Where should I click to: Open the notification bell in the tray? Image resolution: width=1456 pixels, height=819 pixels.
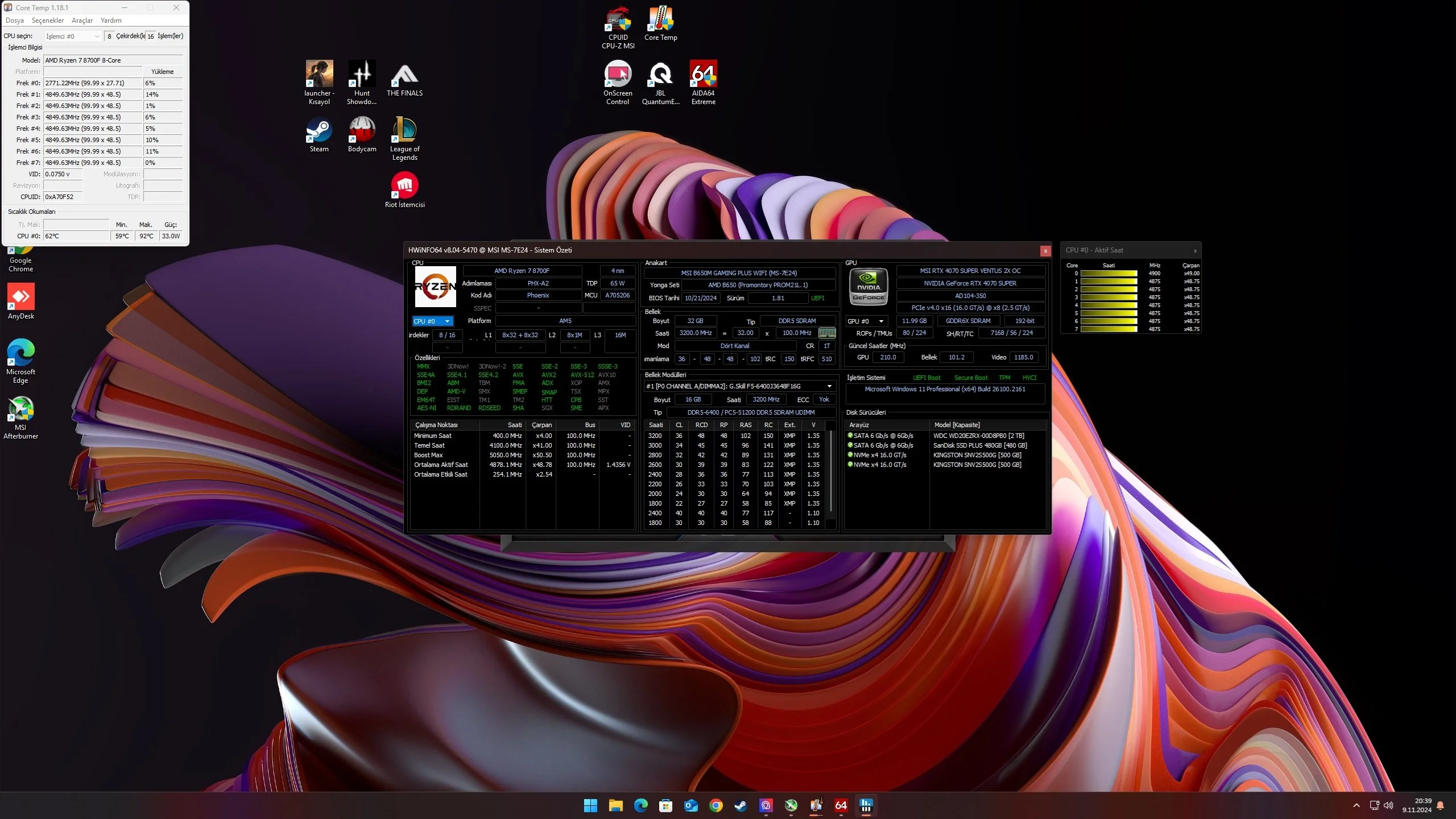click(x=1440, y=805)
